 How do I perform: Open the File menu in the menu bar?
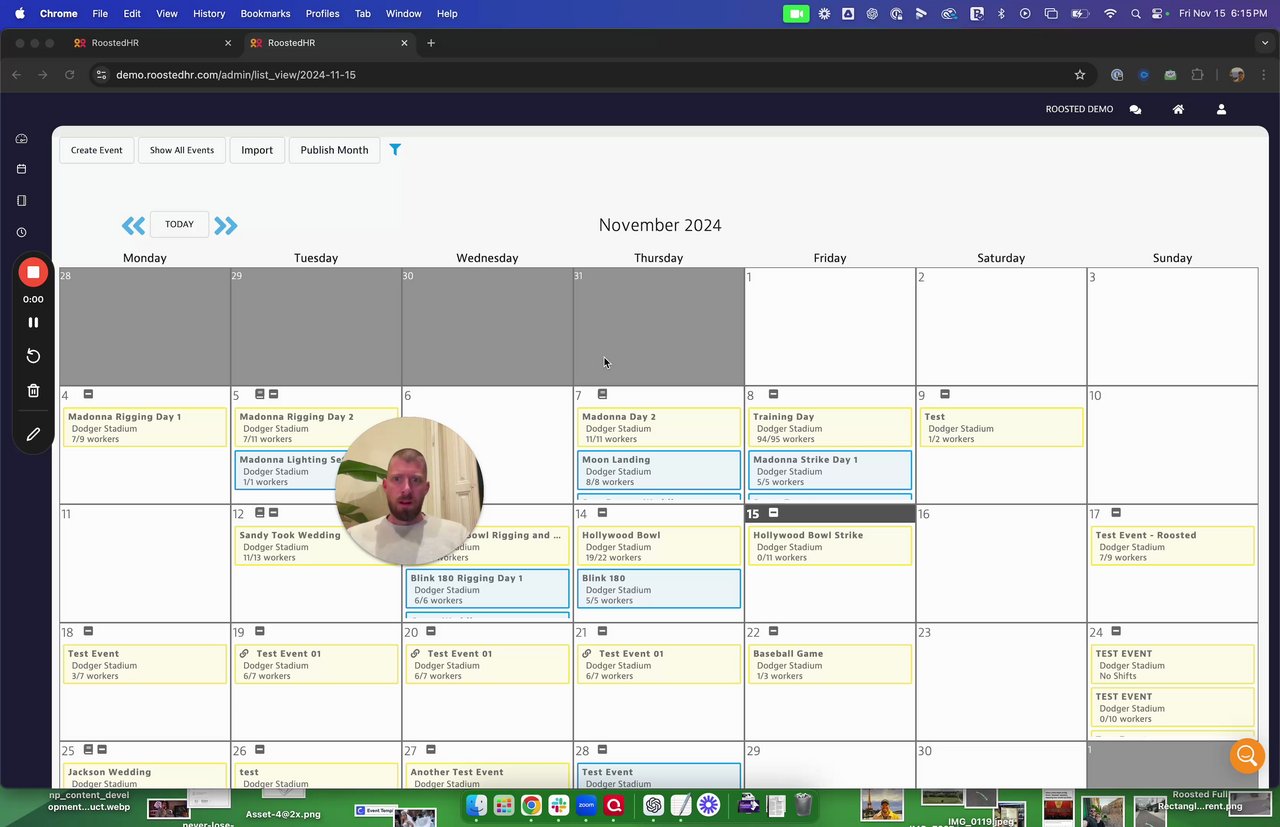pyautogui.click(x=100, y=13)
